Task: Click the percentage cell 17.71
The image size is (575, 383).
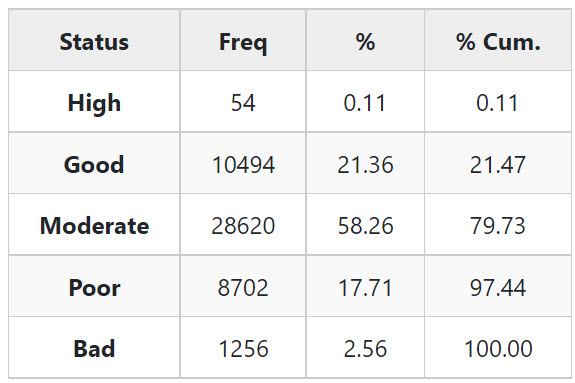Action: tap(365, 287)
